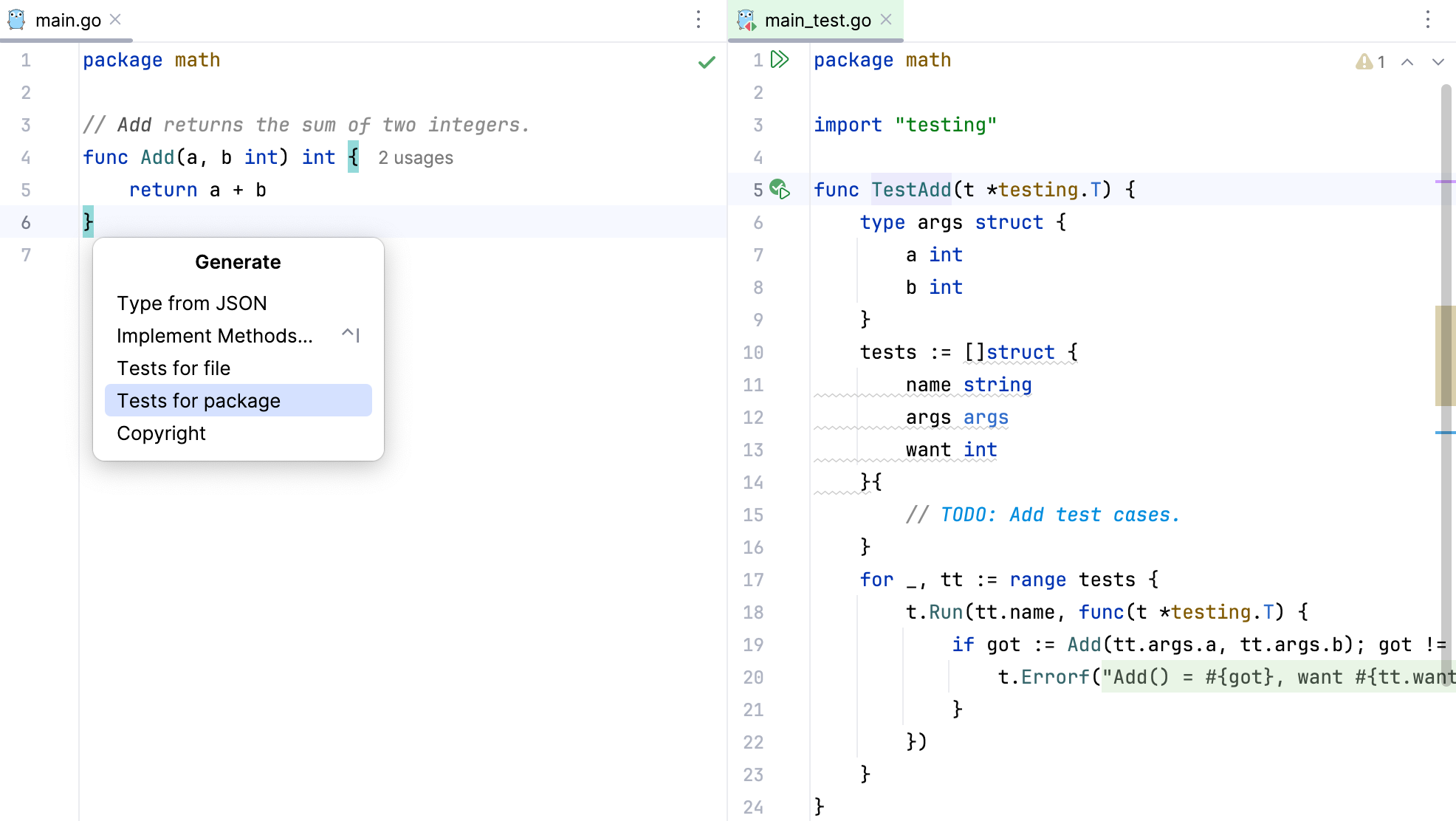Run TestAdd using the gutter run icon
Image resolution: width=1456 pixels, height=821 pixels.
click(781, 190)
